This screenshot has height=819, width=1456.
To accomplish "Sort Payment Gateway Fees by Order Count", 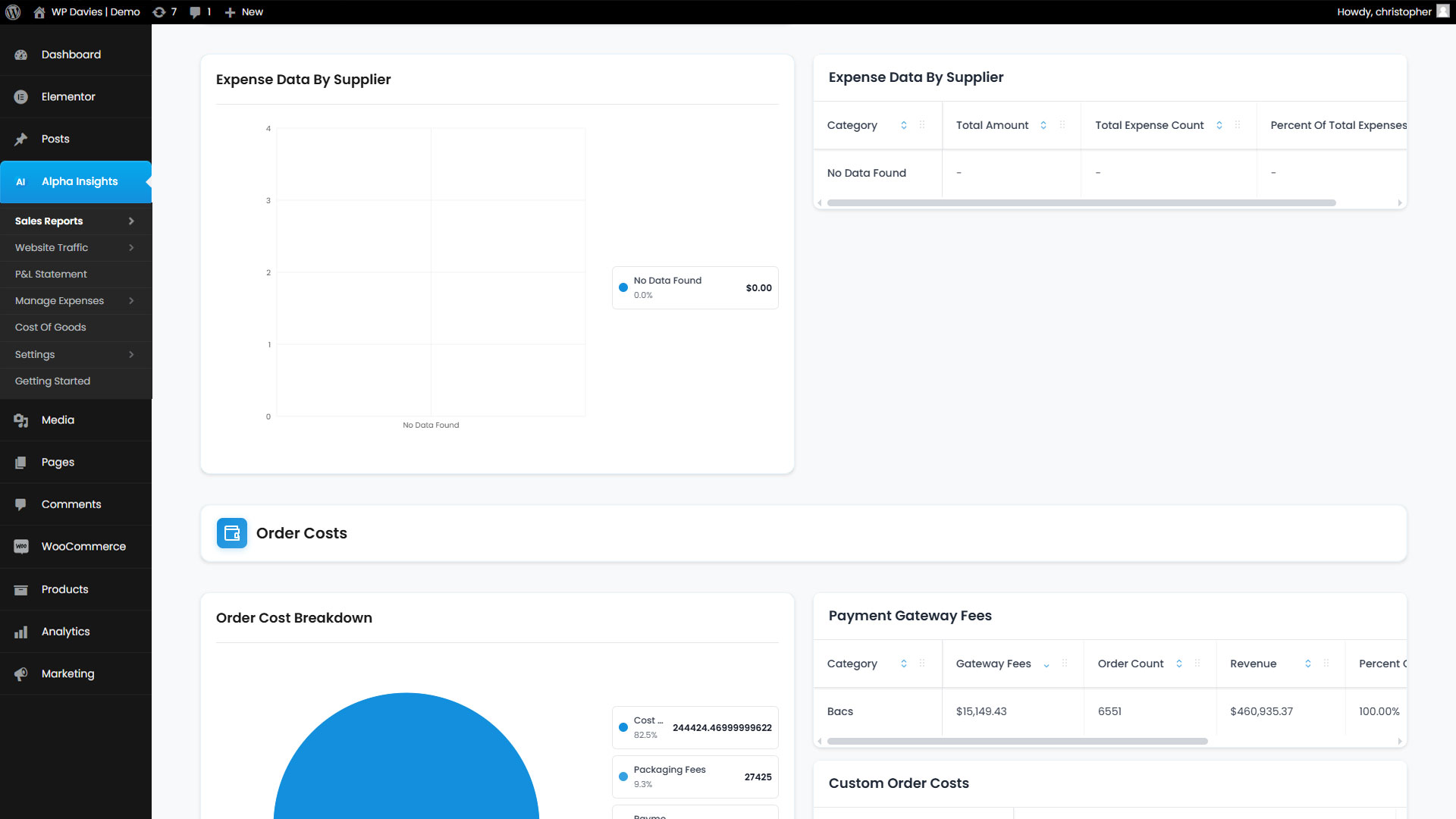I will click(x=1179, y=664).
